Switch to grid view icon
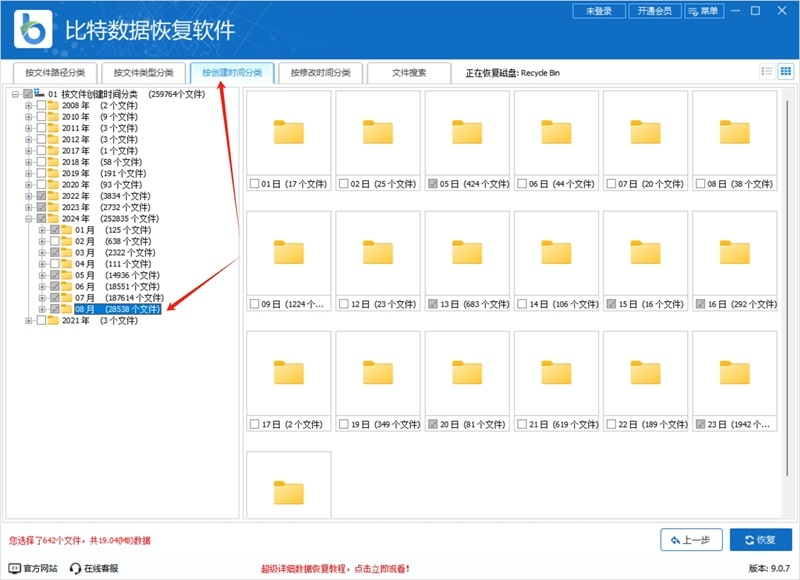Screen dimensions: 800x580 788,71
